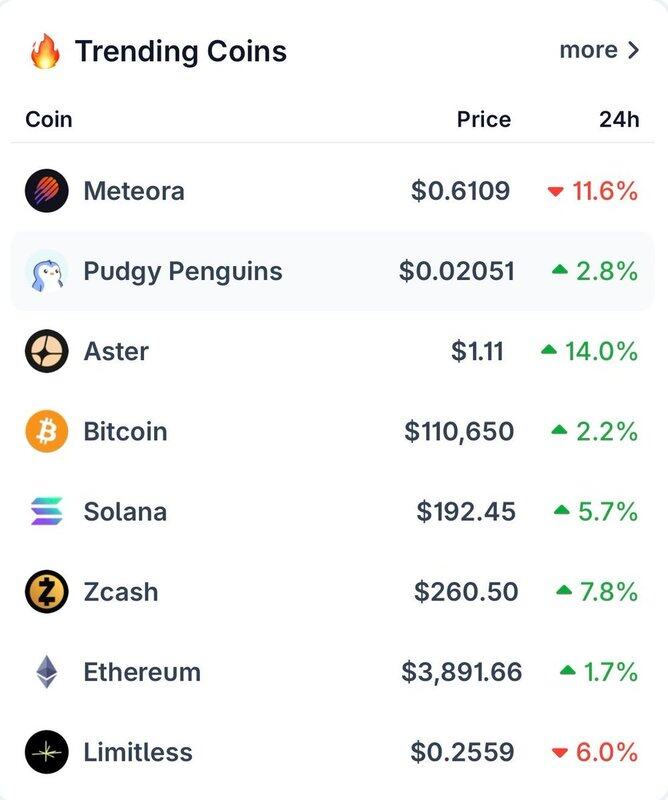Viewport: 668px width, 800px height.
Task: Click the Zcash coin logo
Action: 46,592
